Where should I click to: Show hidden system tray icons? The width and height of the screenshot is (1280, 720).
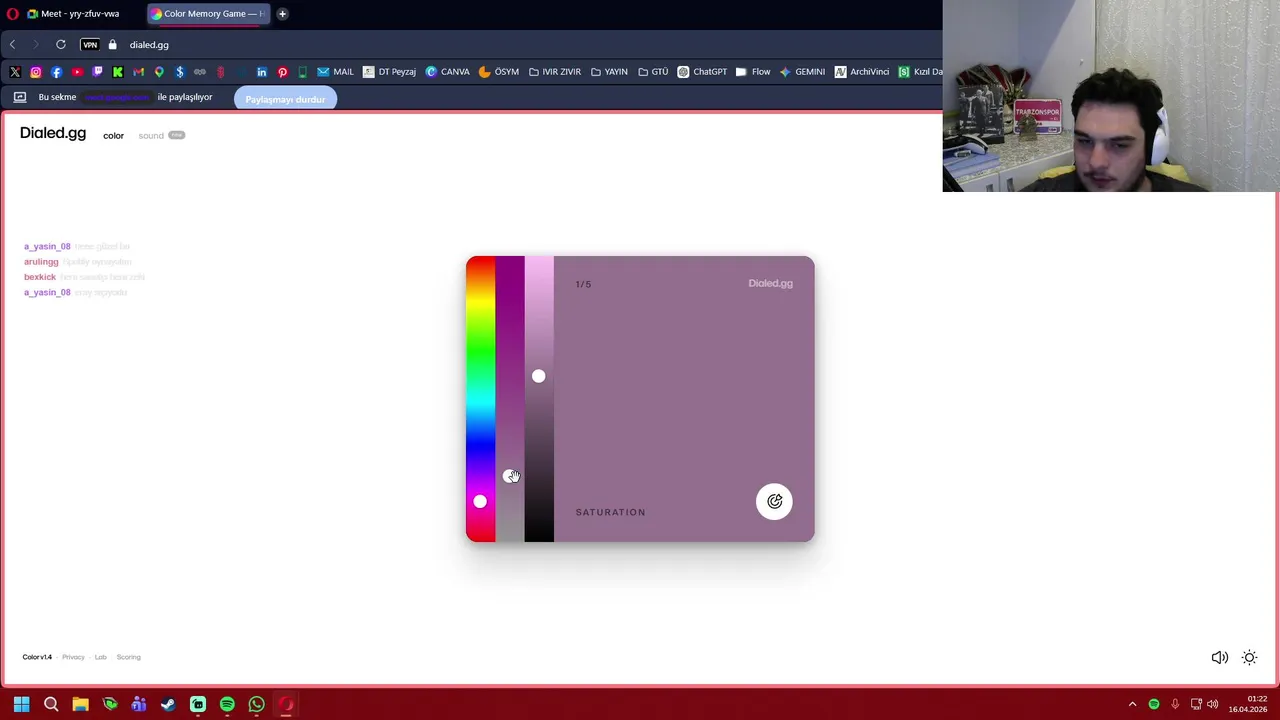[1132, 705]
